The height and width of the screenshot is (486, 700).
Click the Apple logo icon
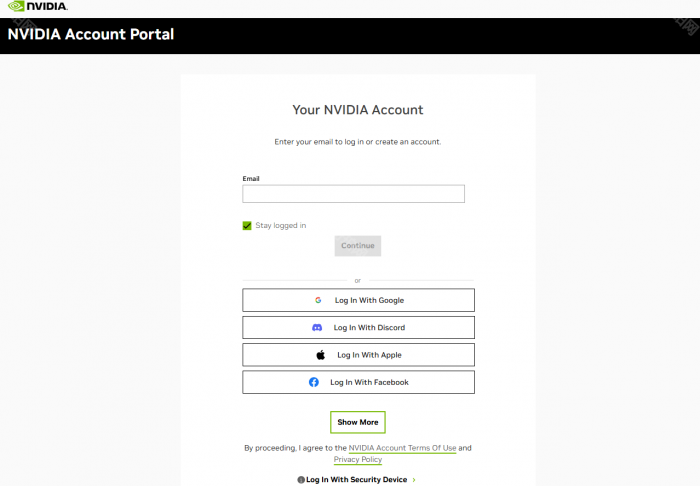pyautogui.click(x=321, y=355)
